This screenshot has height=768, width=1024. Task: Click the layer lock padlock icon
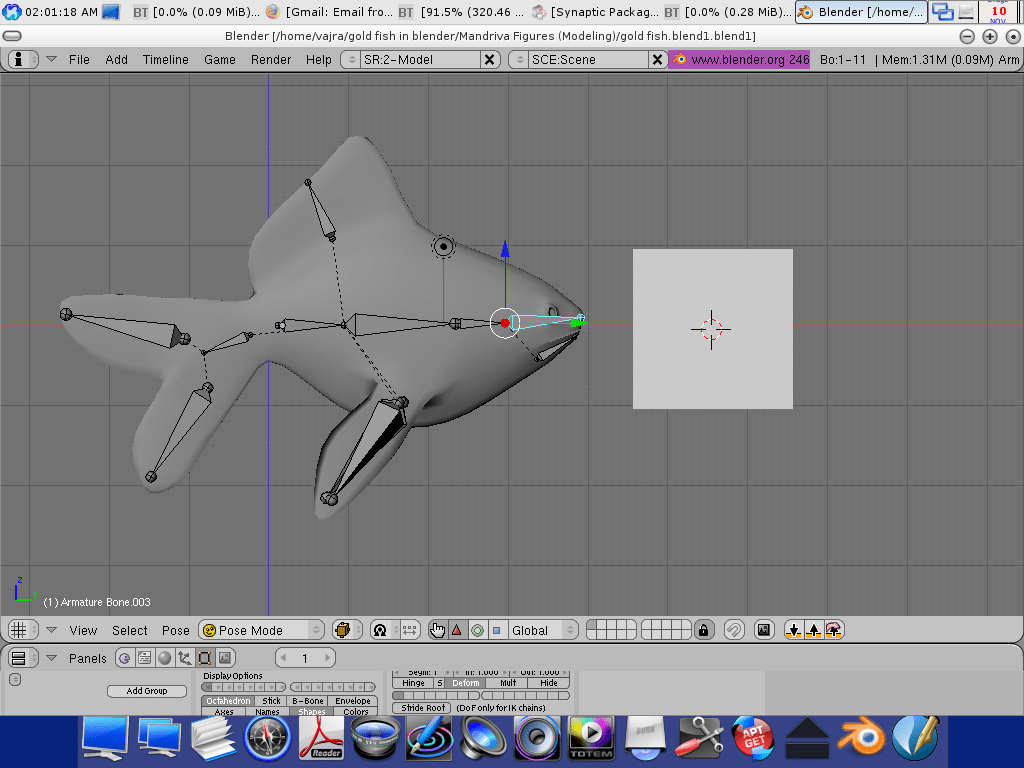[704, 630]
